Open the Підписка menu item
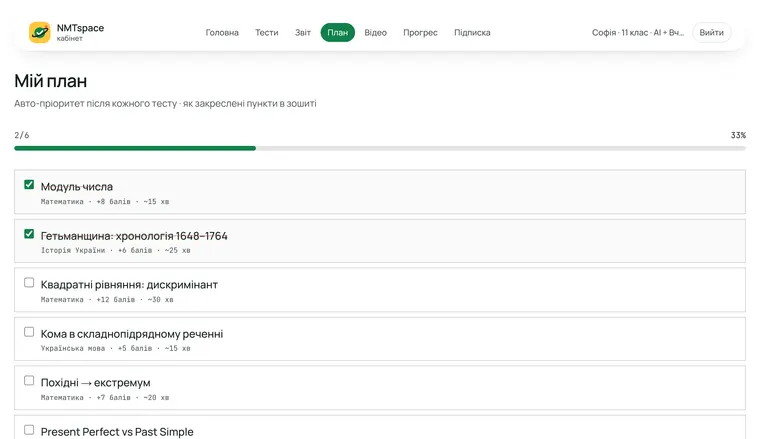 coord(472,32)
